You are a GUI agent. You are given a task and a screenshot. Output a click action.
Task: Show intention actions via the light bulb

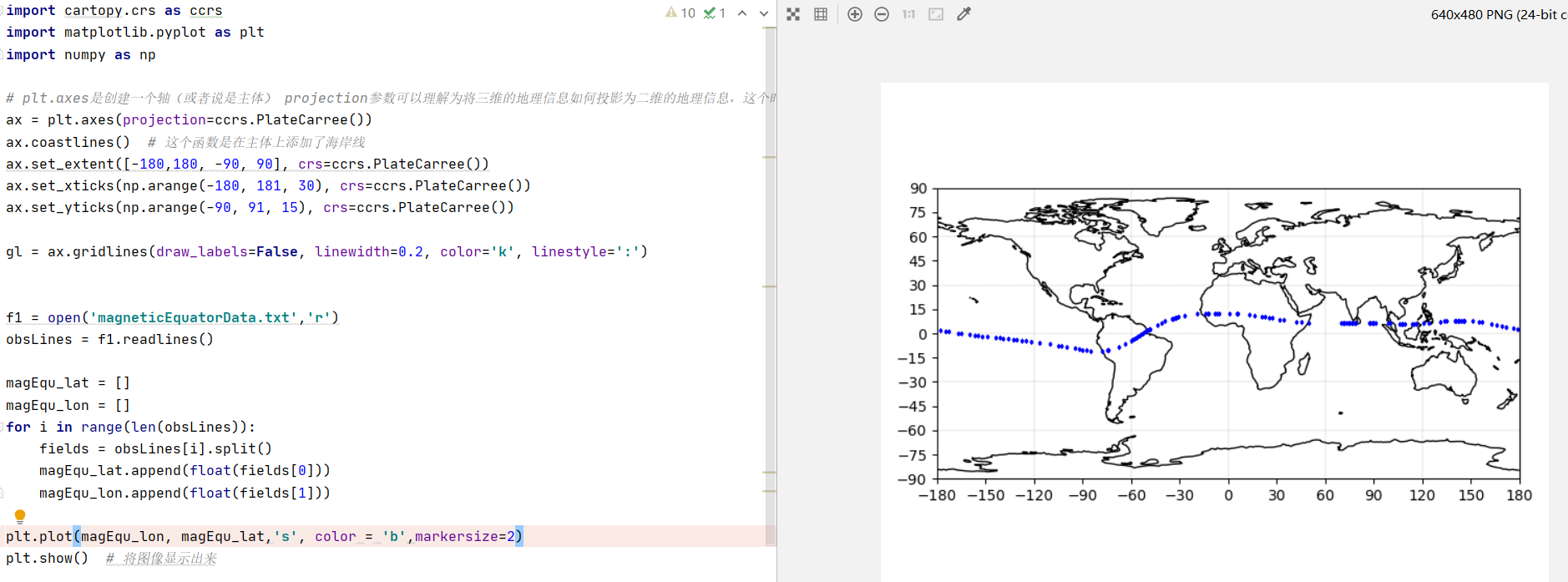20,516
